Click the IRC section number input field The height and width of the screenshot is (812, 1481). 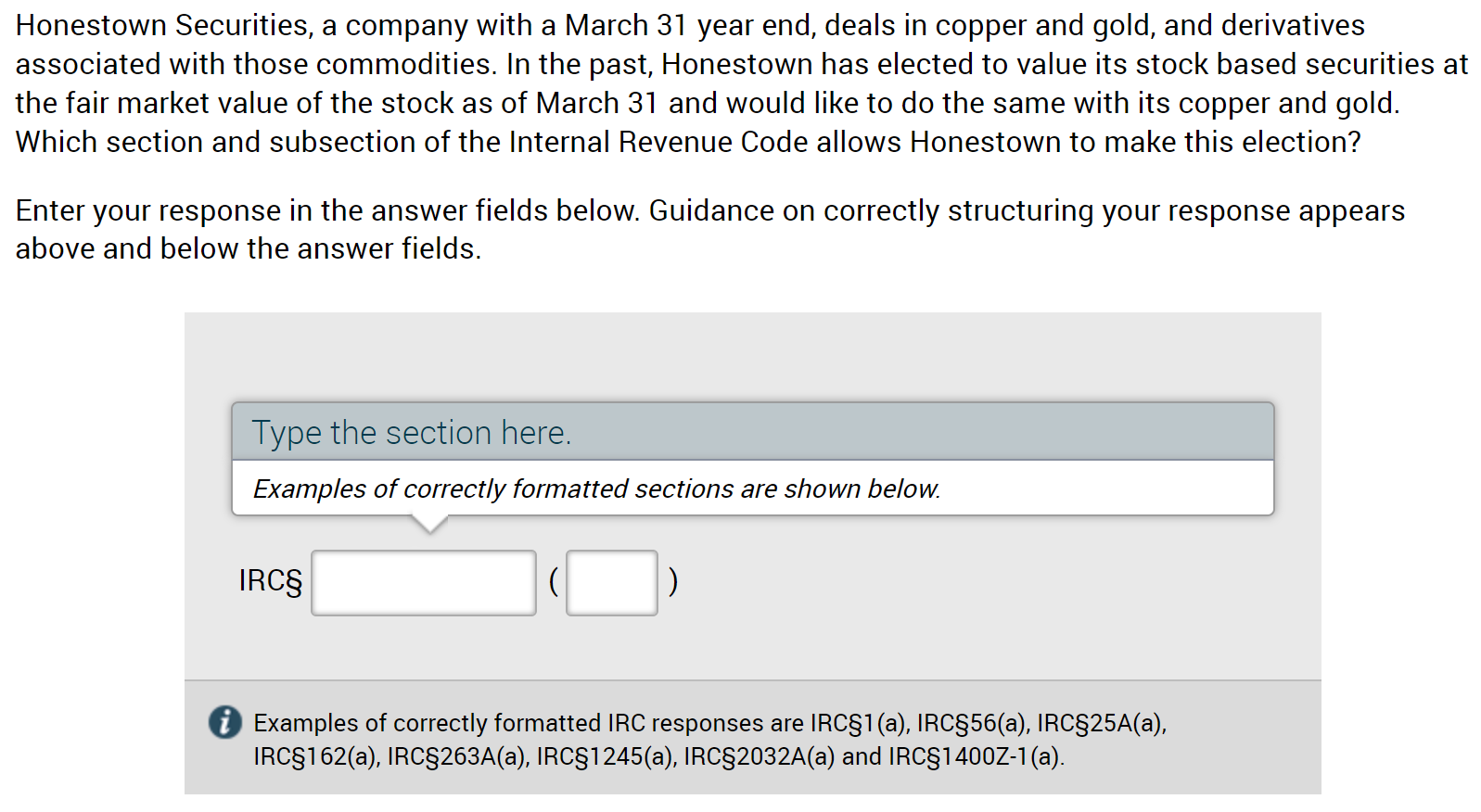(x=424, y=583)
